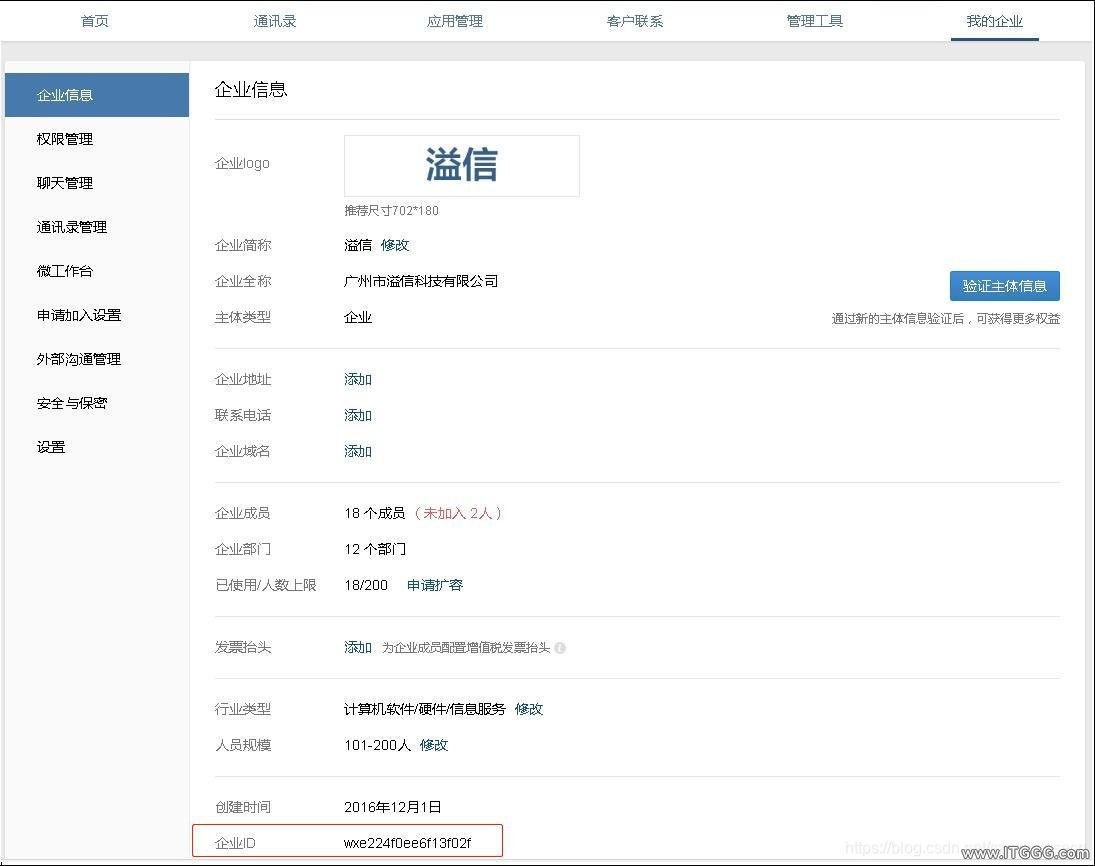Viewport: 1095px width, 866px height.
Task: Click 添加 for 企业域名
Action: pos(358,451)
